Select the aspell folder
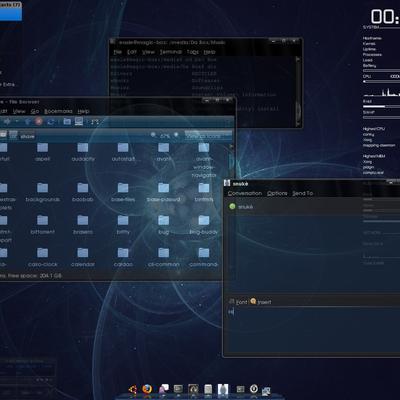400x400 pixels. tap(42, 152)
